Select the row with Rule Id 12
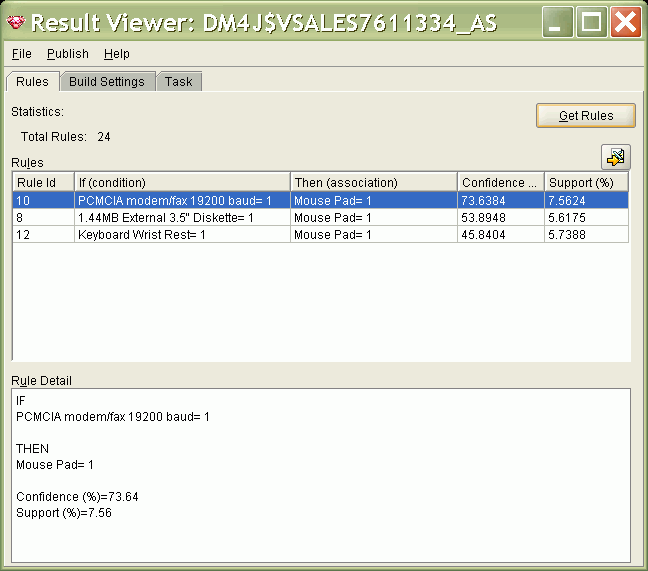This screenshot has height=571, width=648. pos(321,234)
